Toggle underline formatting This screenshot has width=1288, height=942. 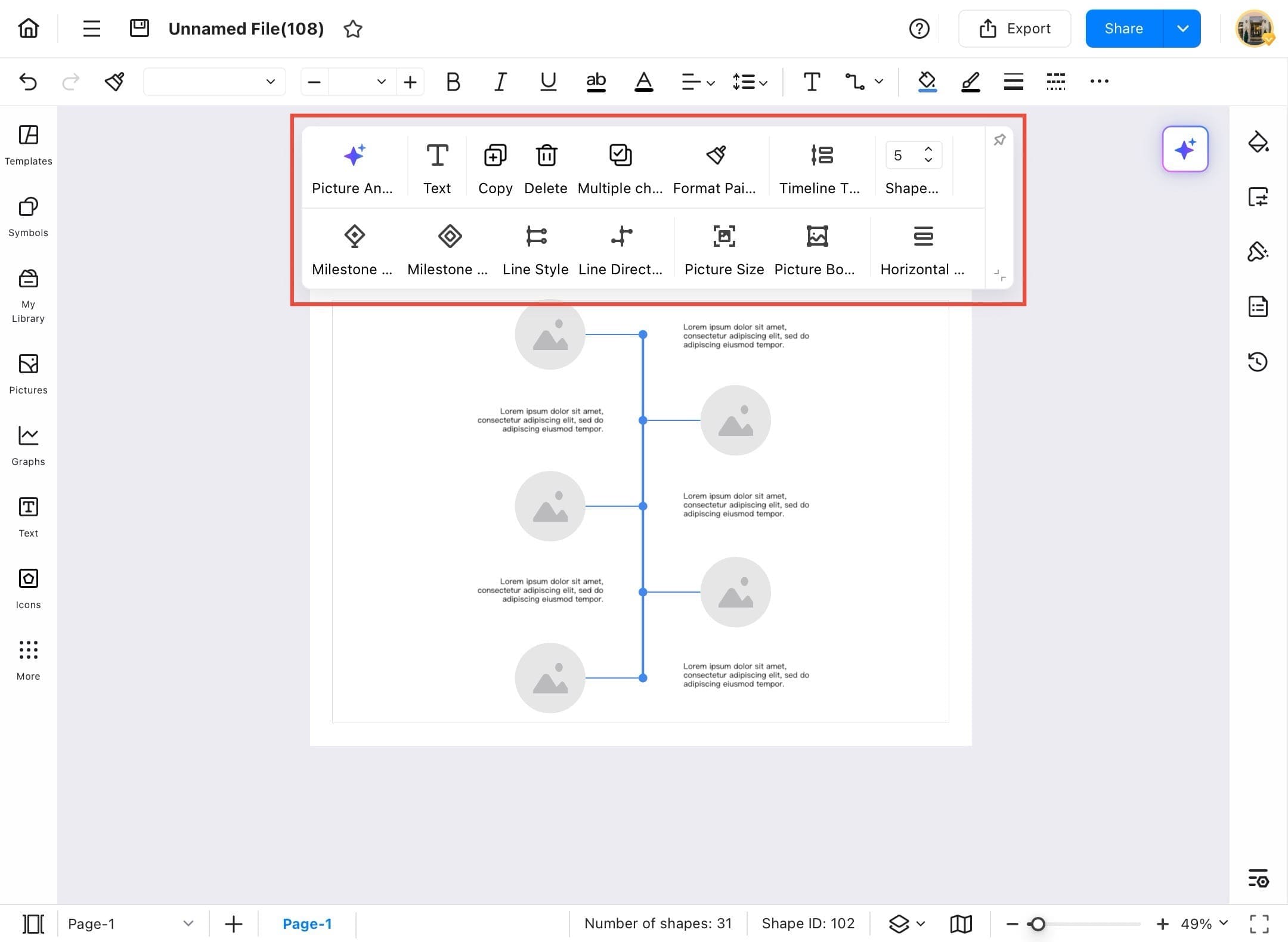tap(547, 82)
